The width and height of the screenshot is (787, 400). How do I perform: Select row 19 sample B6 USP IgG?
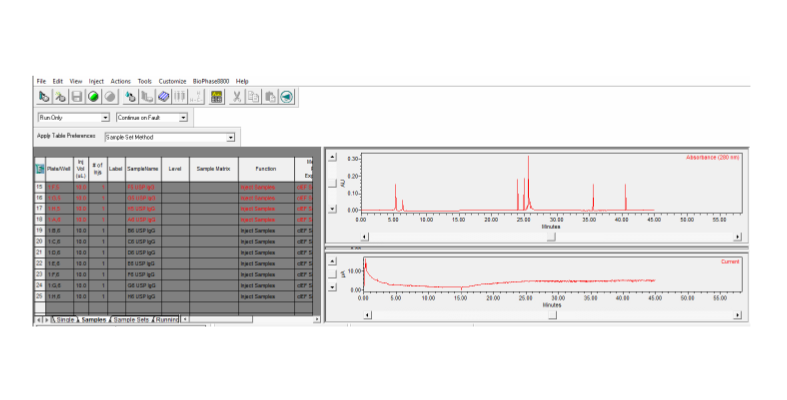point(140,230)
